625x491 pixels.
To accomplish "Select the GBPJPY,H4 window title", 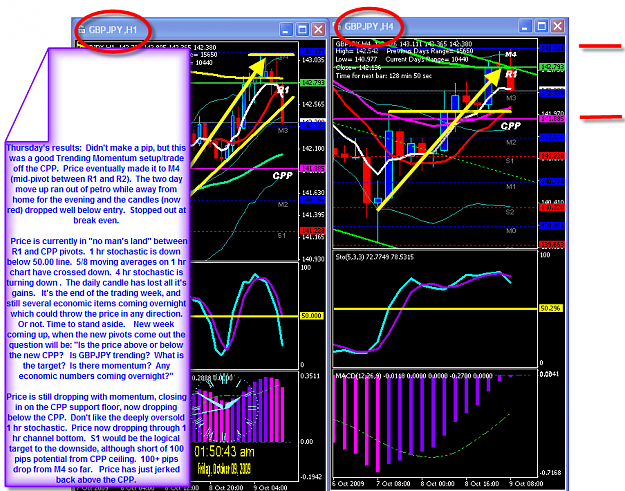I will point(369,27).
